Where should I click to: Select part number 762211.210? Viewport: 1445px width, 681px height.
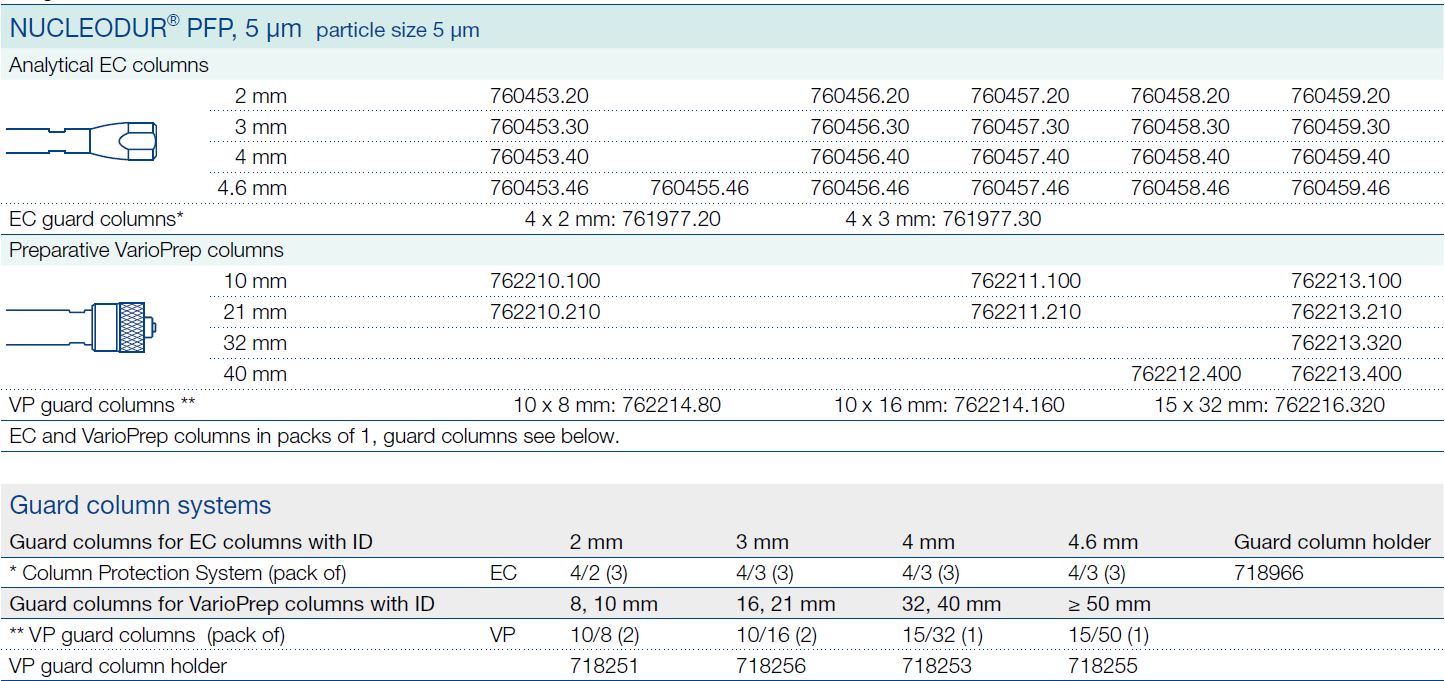pos(1025,312)
